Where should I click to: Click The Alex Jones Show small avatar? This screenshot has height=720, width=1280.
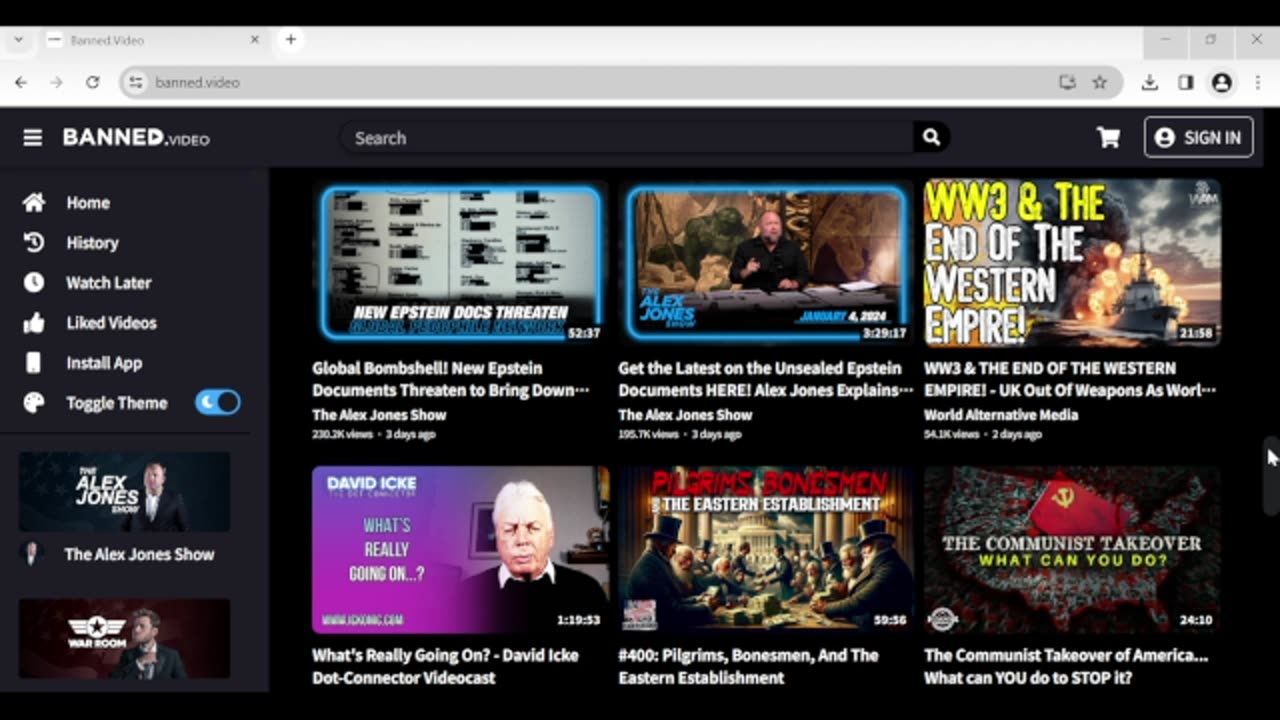point(32,554)
